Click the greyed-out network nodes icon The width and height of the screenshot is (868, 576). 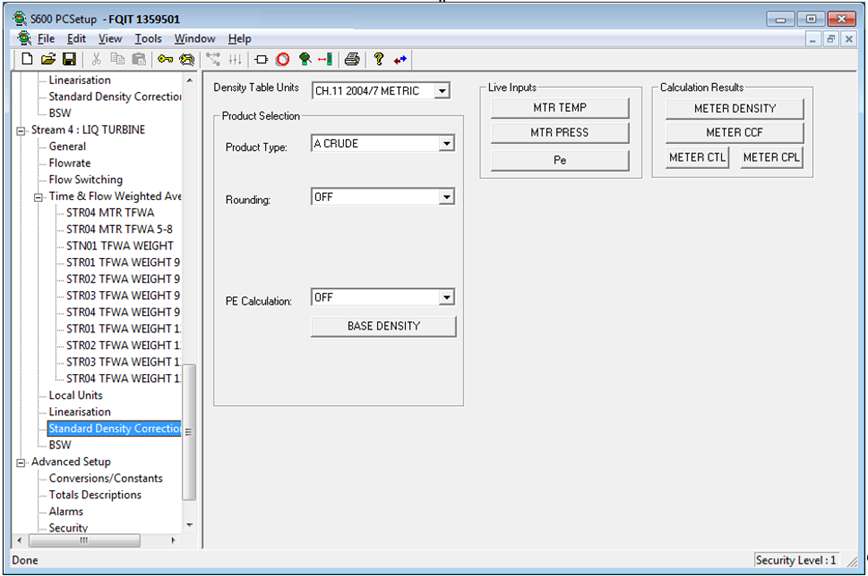tap(213, 59)
